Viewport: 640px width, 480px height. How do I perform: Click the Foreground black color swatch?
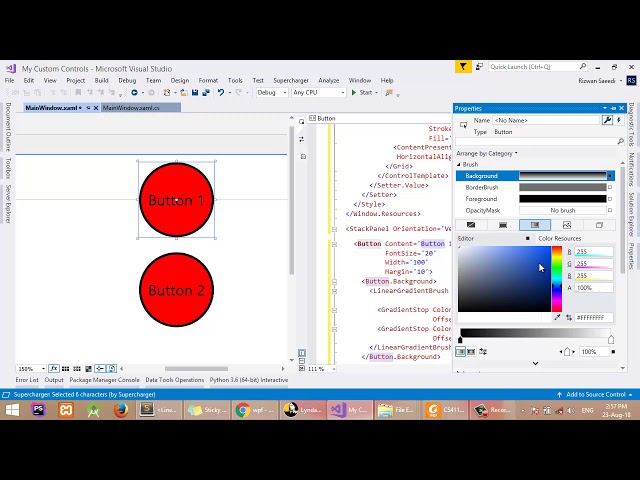click(562, 199)
